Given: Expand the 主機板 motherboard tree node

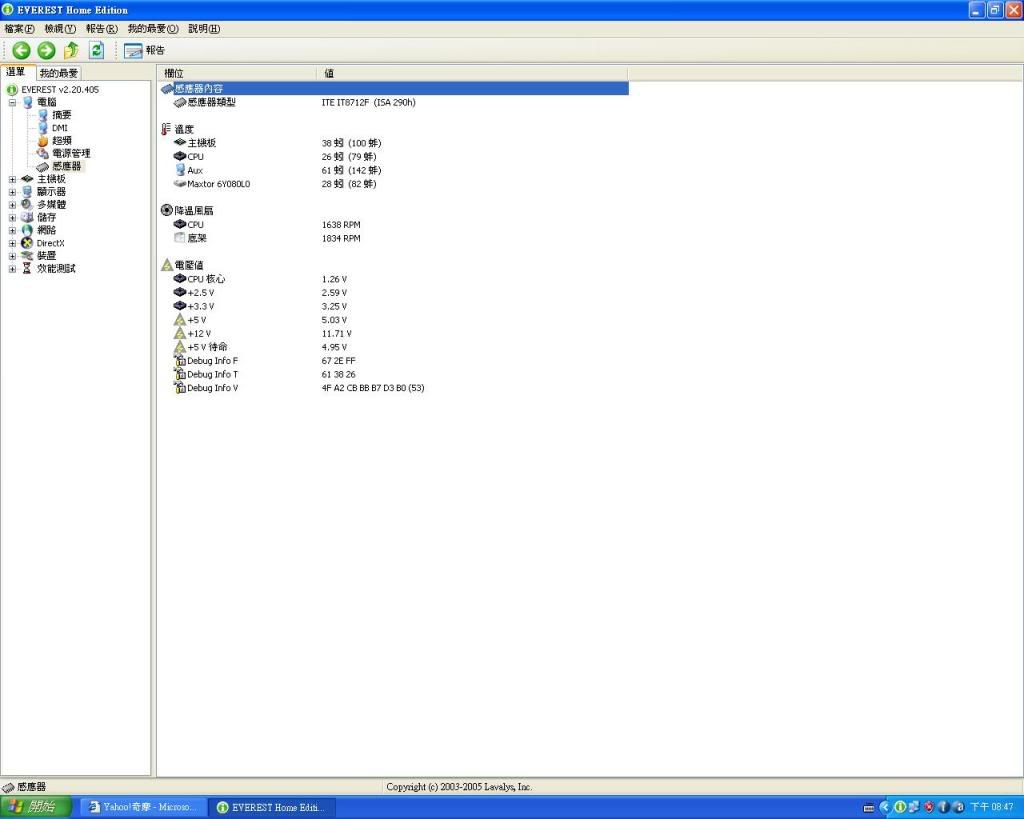Looking at the screenshot, I should click(x=12, y=179).
